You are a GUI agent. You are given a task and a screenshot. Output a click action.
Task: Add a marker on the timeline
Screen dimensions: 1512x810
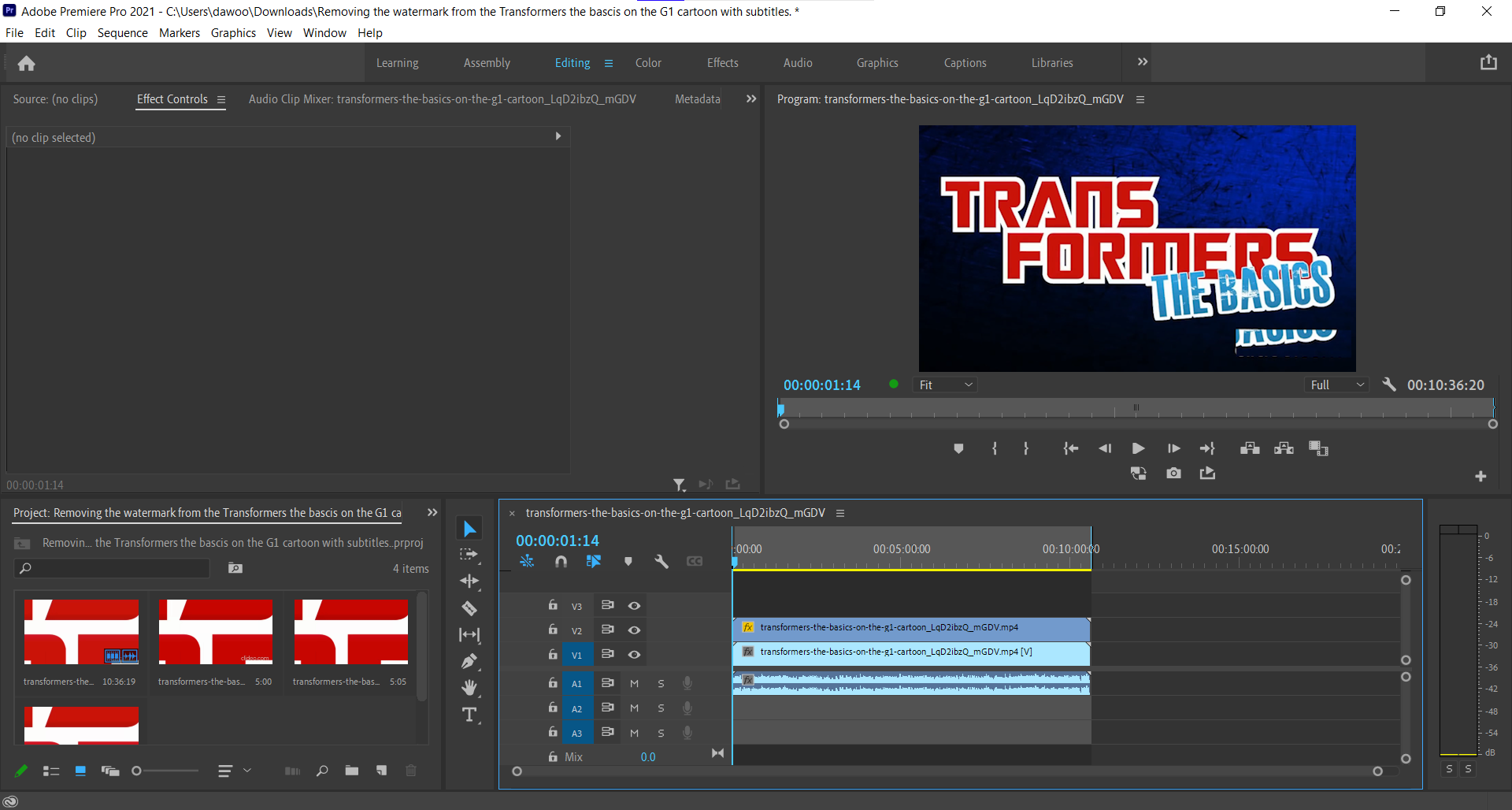628,561
